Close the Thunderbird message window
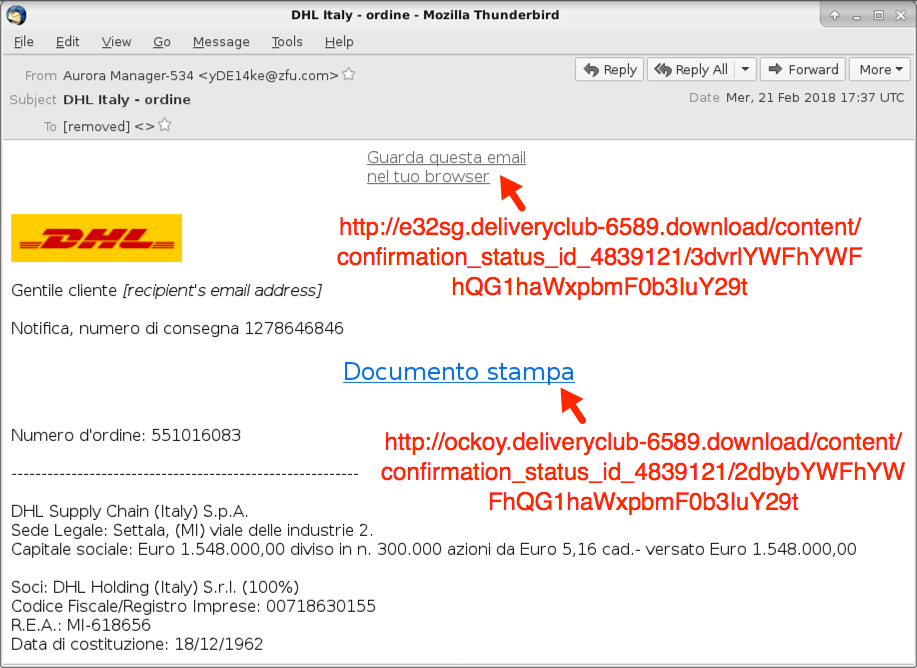This screenshot has width=917, height=668. click(901, 15)
